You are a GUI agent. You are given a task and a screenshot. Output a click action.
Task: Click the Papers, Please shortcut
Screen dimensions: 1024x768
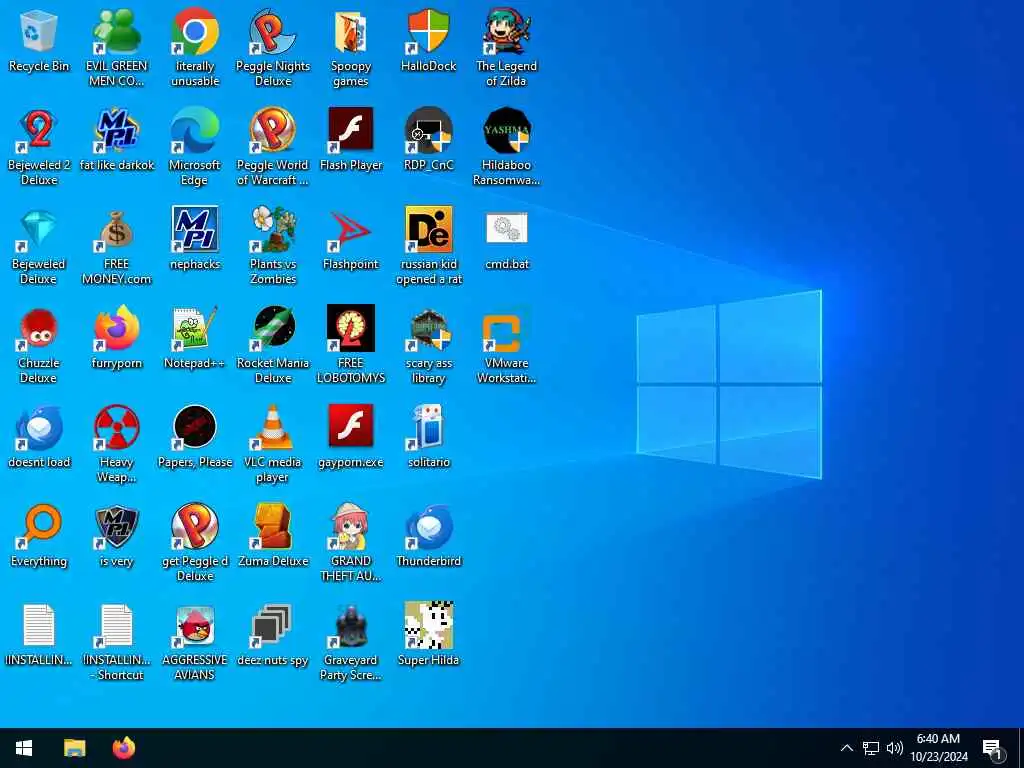click(195, 428)
